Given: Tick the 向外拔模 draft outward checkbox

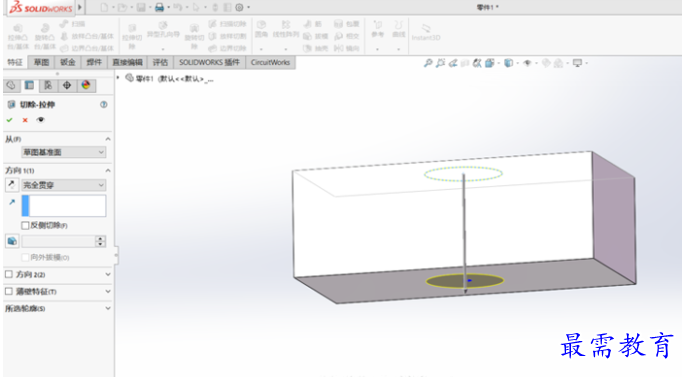Looking at the screenshot, I should (x=25, y=257).
